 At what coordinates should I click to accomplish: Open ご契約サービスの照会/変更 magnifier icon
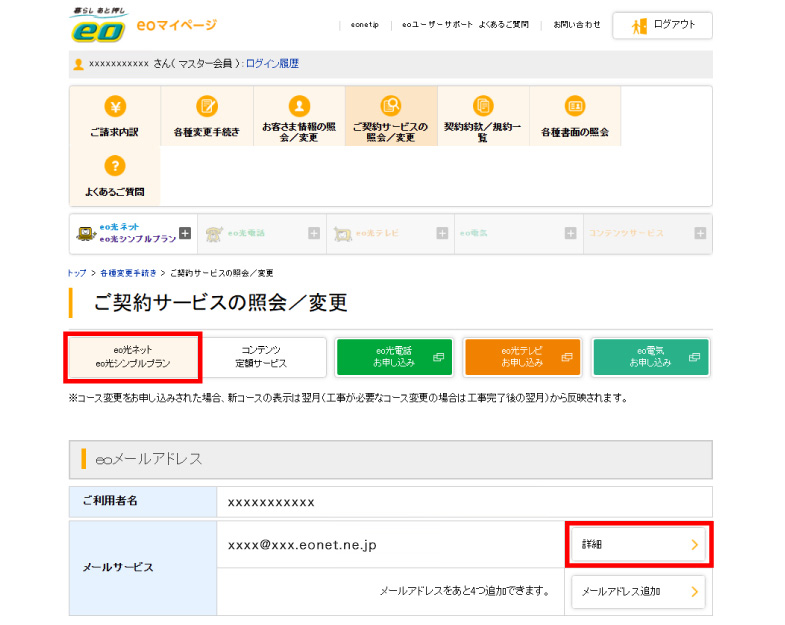point(391,106)
